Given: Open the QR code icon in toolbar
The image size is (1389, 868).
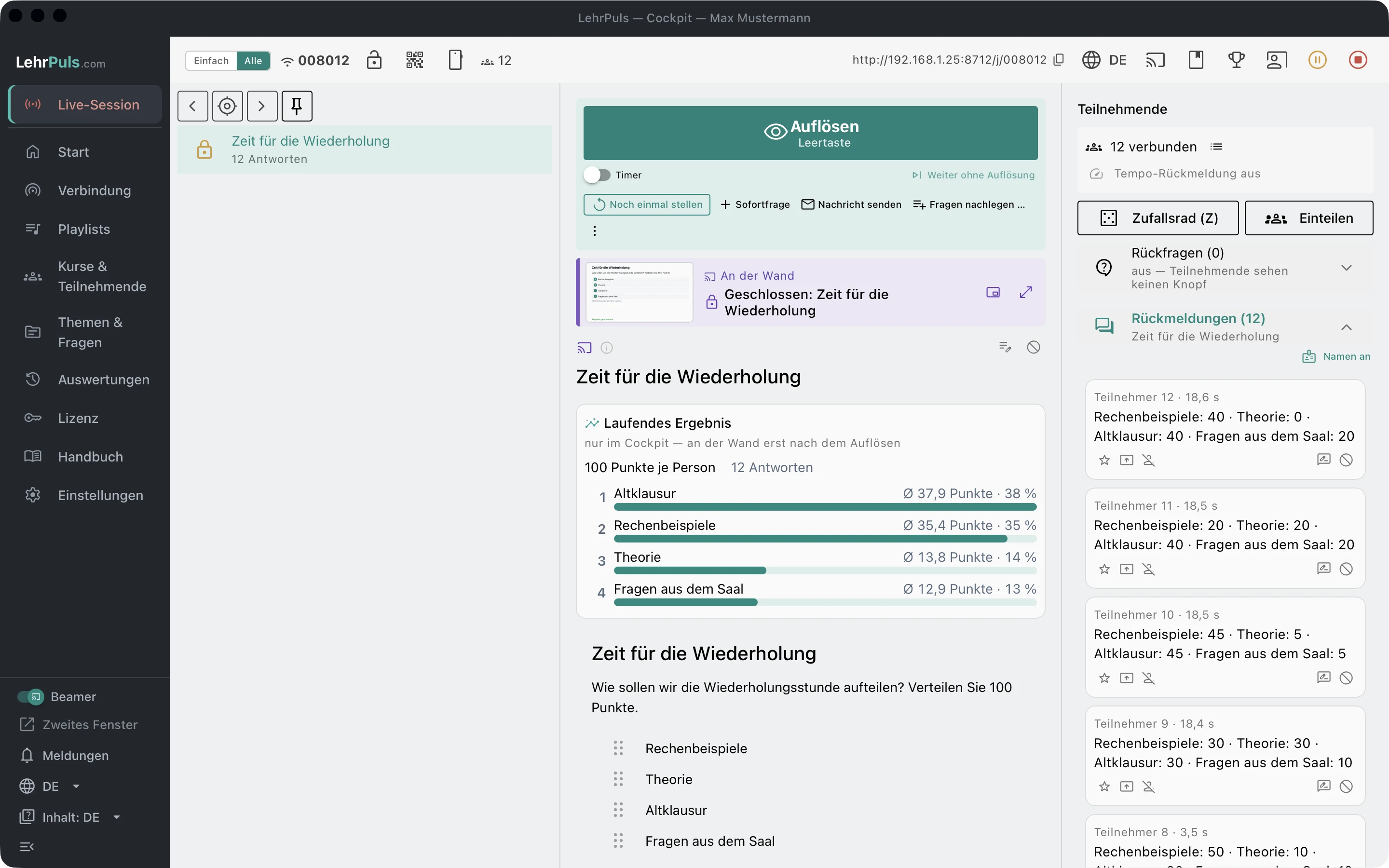Looking at the screenshot, I should [414, 60].
